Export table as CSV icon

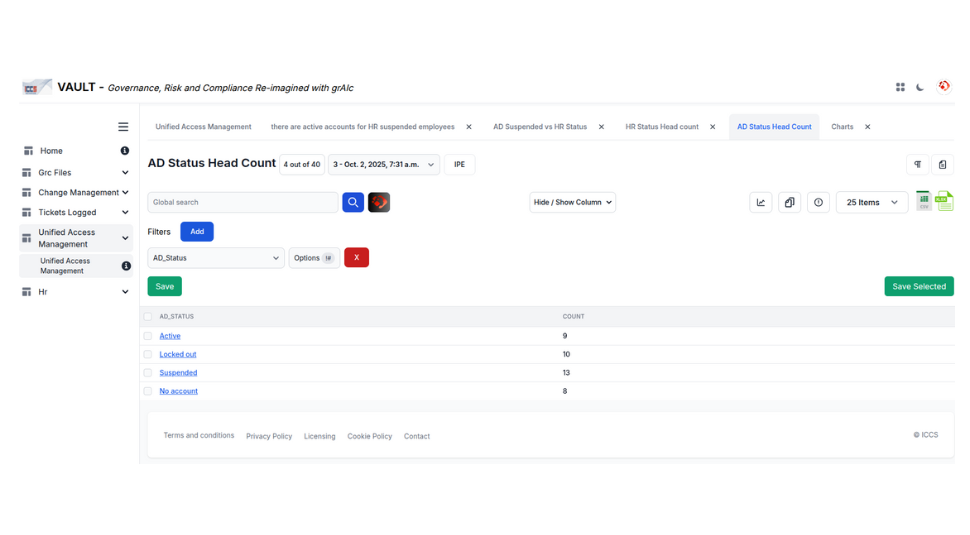click(924, 201)
